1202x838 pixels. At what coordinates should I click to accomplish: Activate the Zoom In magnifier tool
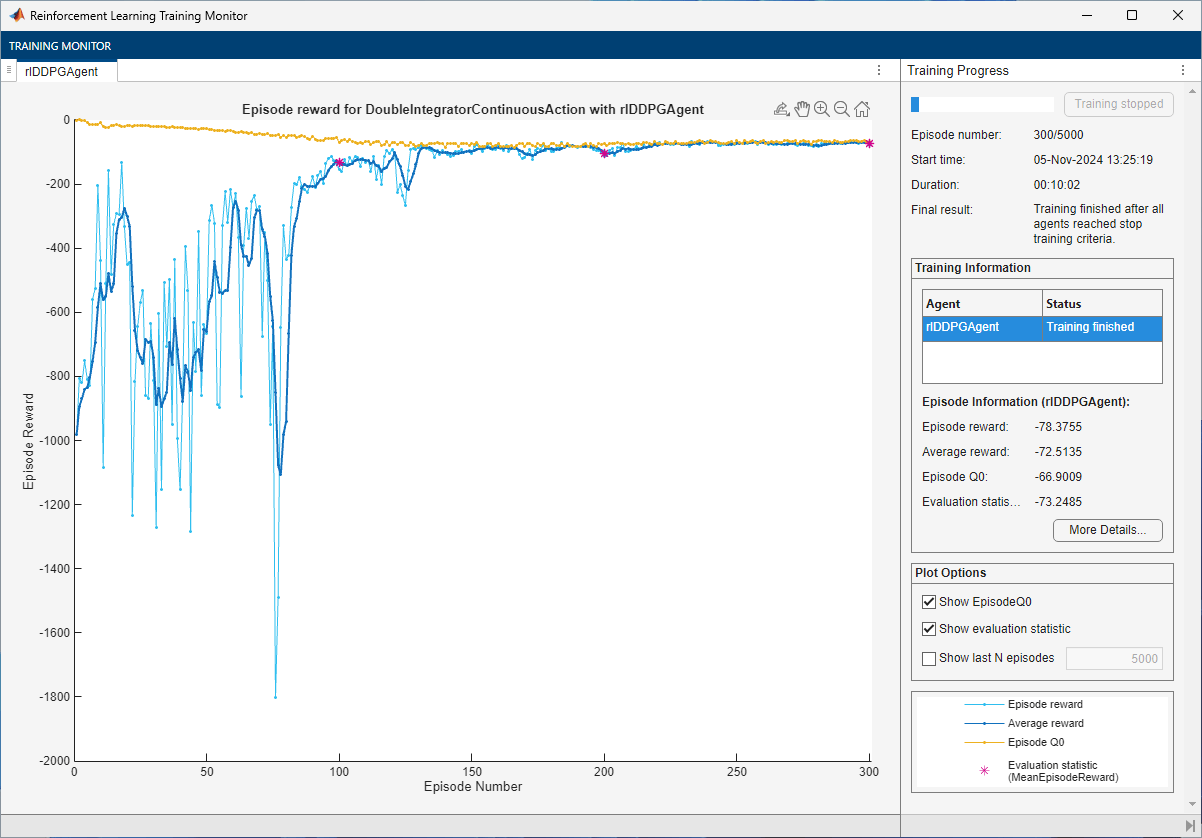(822, 109)
